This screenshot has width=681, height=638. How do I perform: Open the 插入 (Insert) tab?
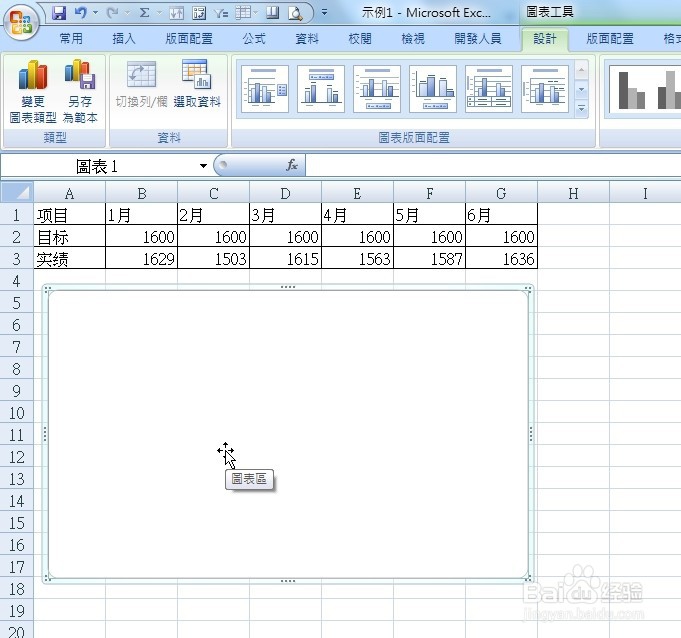(x=124, y=39)
